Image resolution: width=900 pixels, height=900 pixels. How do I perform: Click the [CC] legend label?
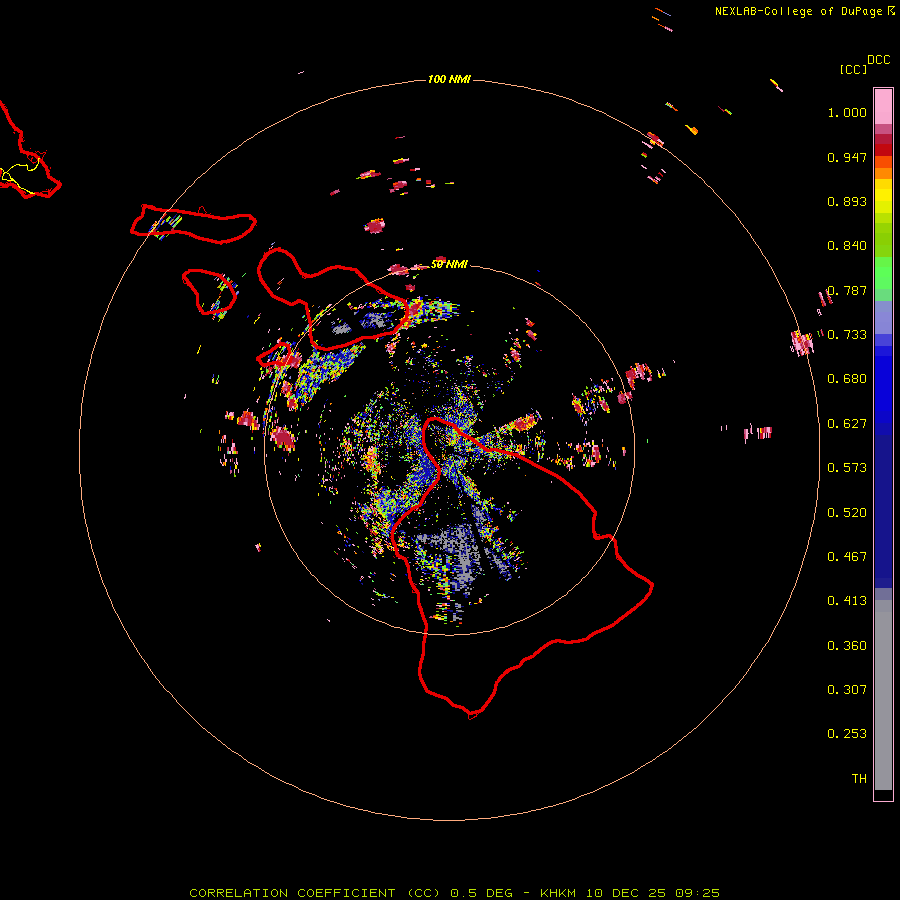point(853,69)
